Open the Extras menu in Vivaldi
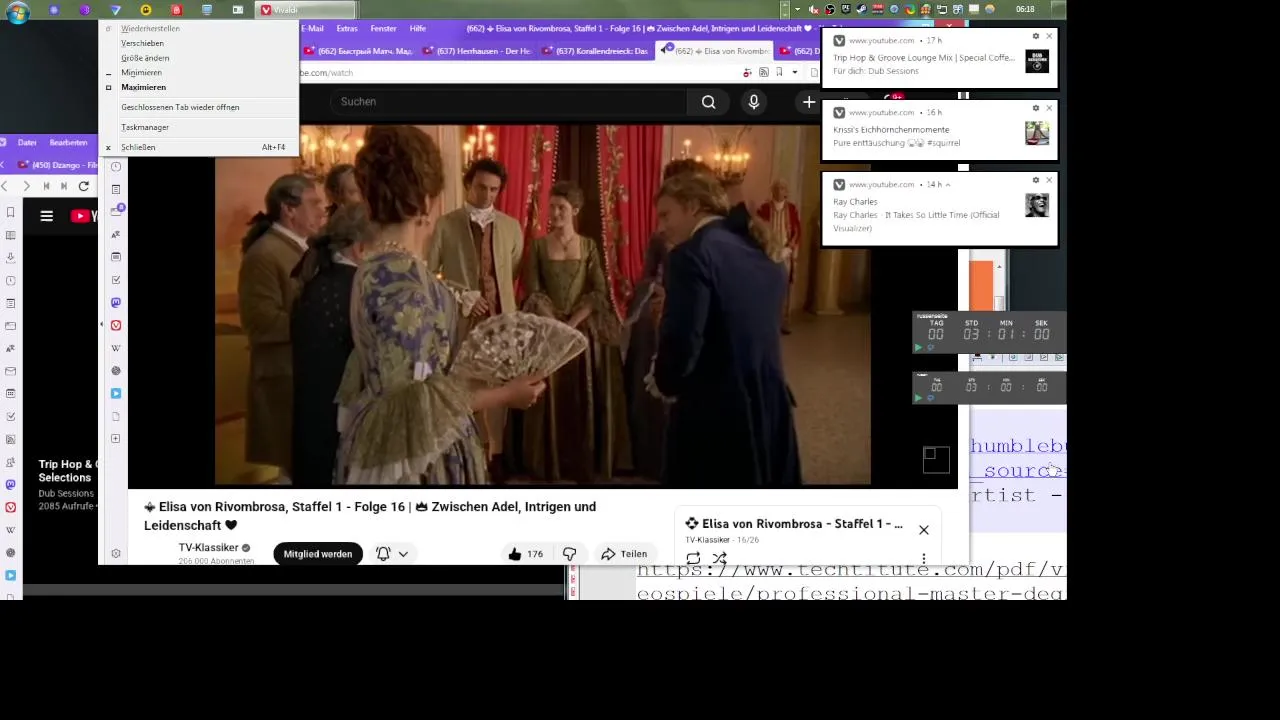This screenshot has height=720, width=1280. 347,28
